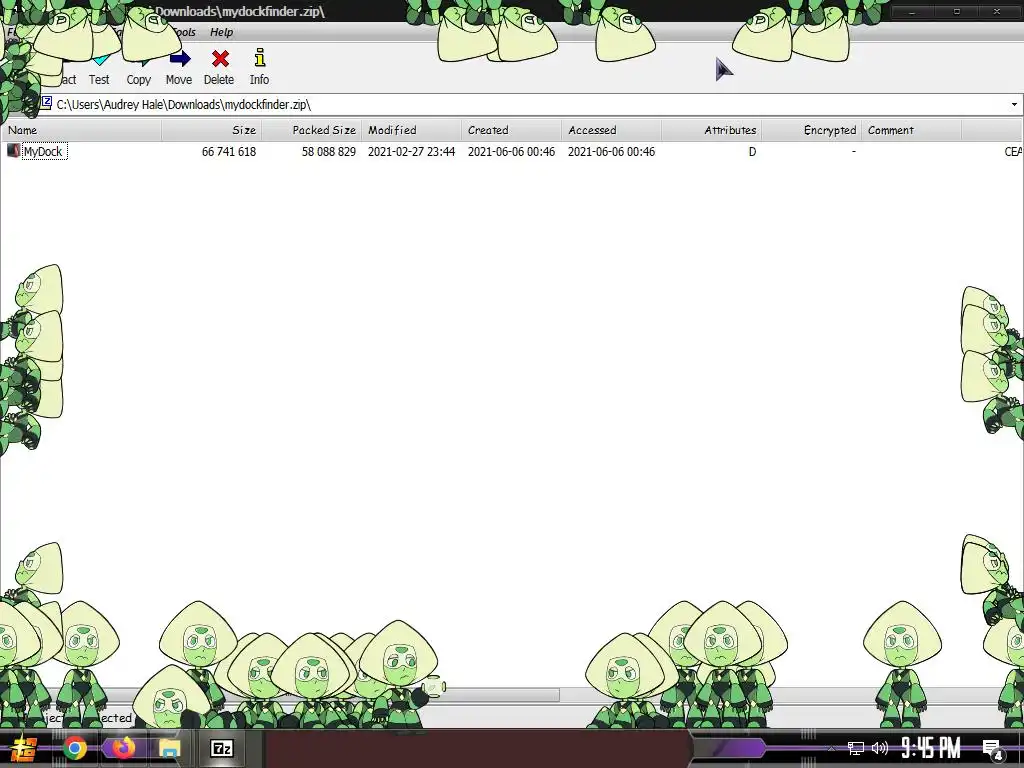Click the MyDock folder icon in the list
The height and width of the screenshot is (768, 1024).
coord(13,151)
